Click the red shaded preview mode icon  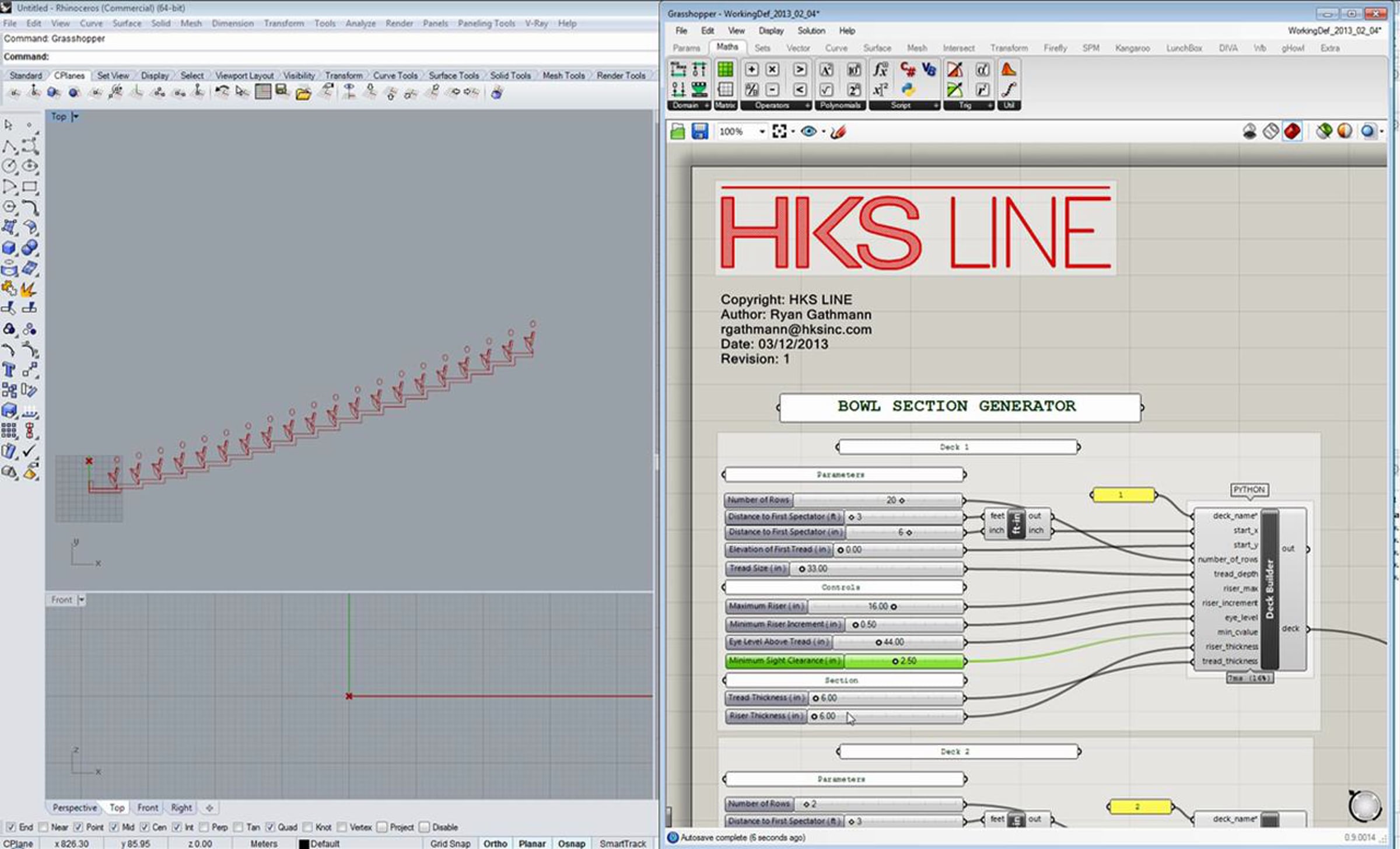1291,131
